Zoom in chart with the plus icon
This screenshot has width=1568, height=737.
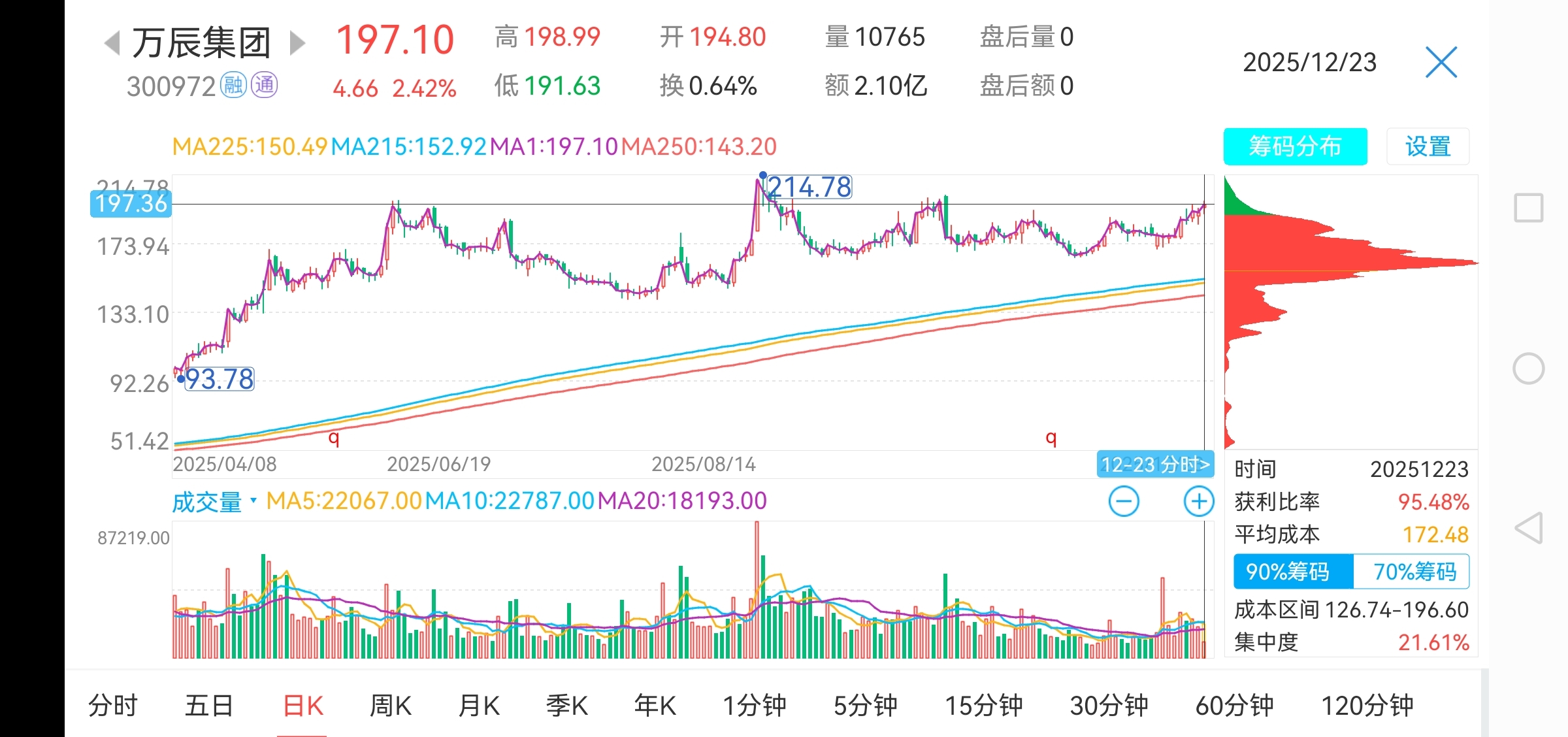point(1198,502)
